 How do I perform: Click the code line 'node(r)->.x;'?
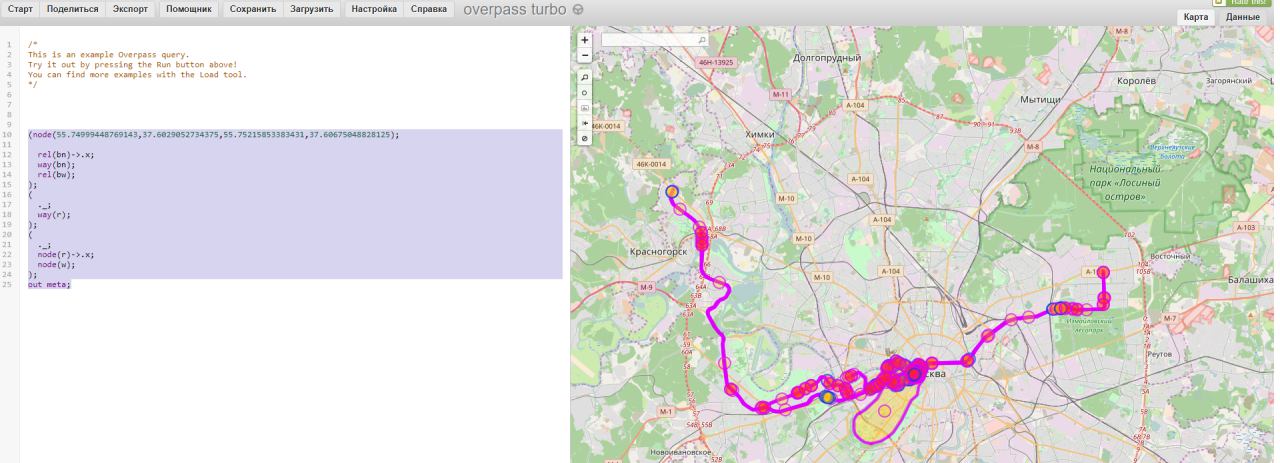point(66,254)
